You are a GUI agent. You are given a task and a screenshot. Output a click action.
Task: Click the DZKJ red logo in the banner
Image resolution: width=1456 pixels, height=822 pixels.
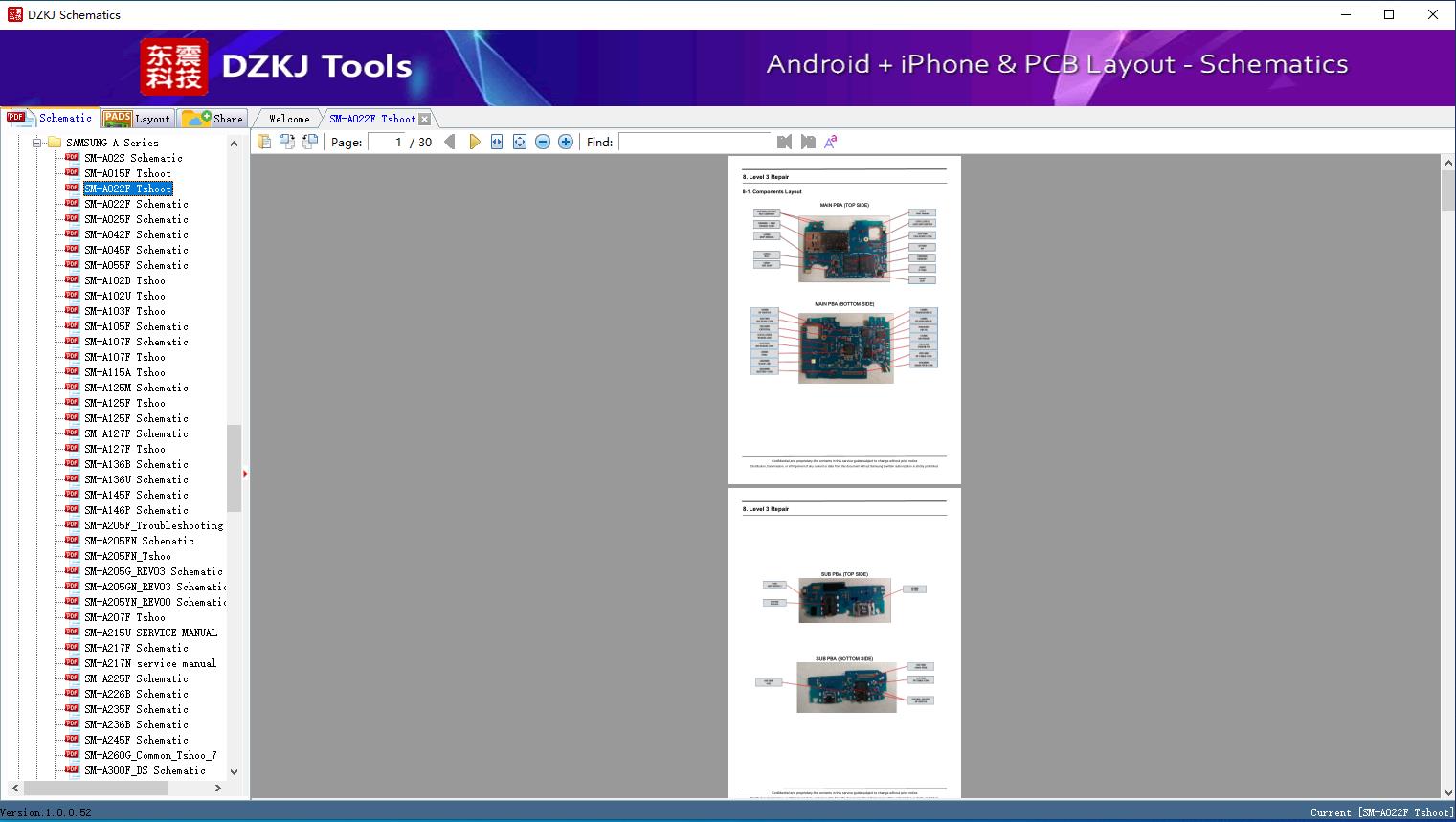pos(174,67)
